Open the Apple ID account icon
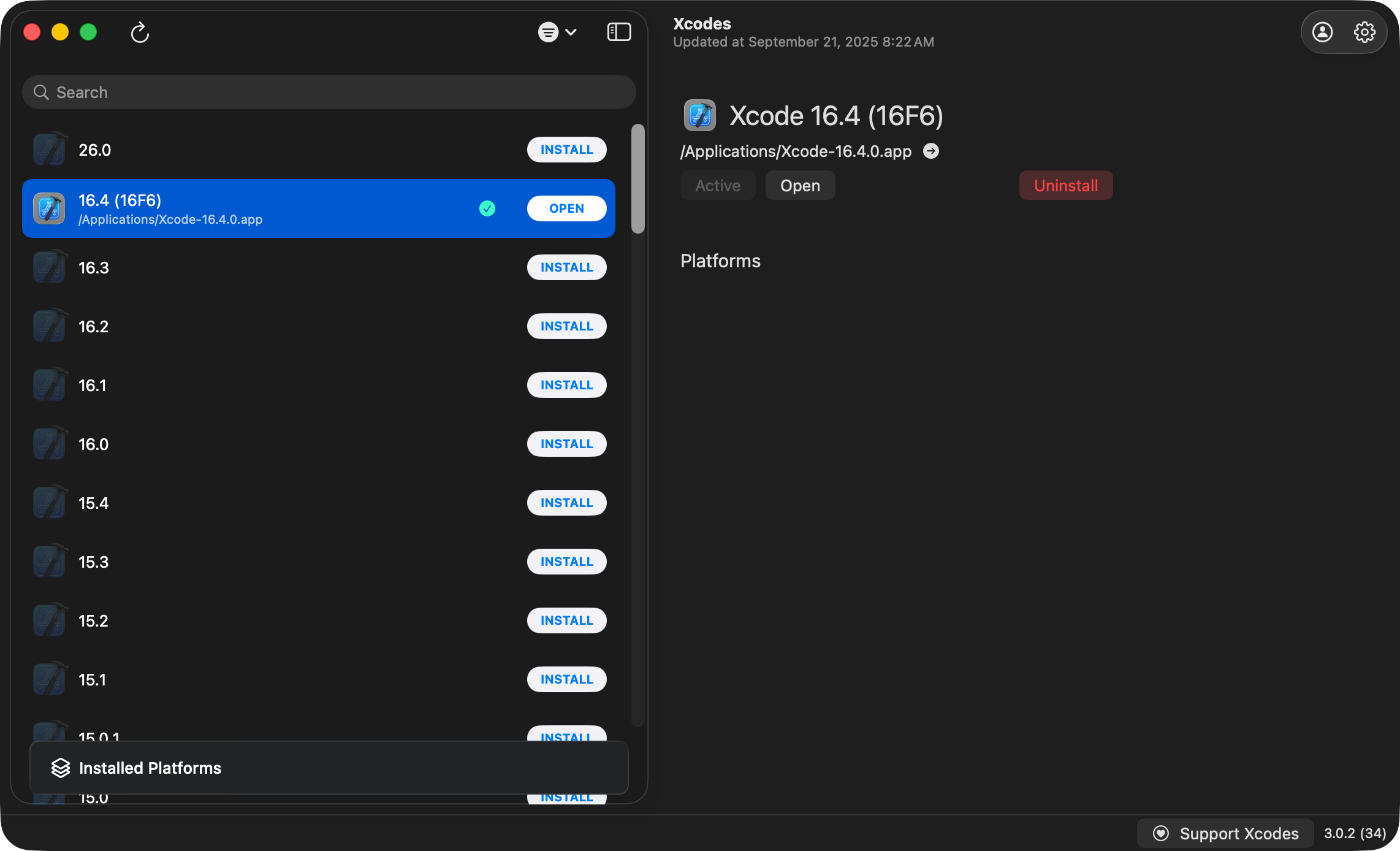 (x=1322, y=32)
